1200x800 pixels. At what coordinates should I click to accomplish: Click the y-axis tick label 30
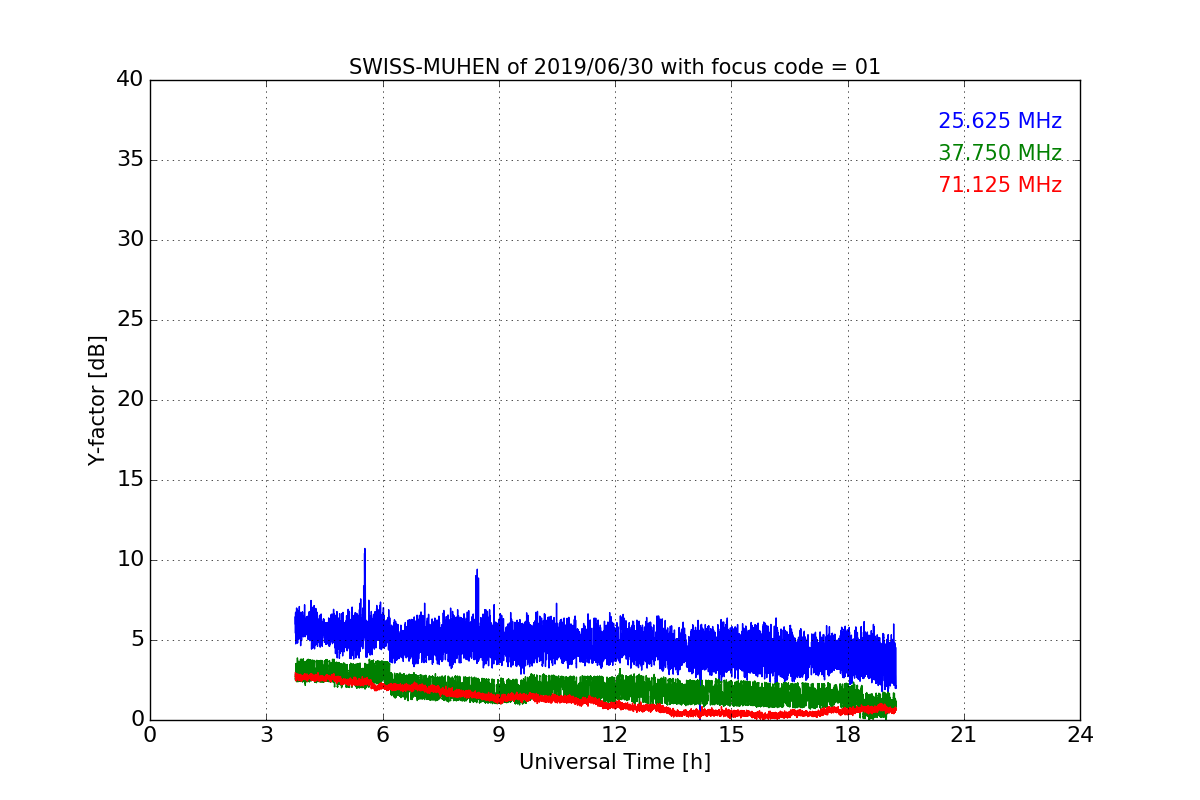tap(130, 240)
